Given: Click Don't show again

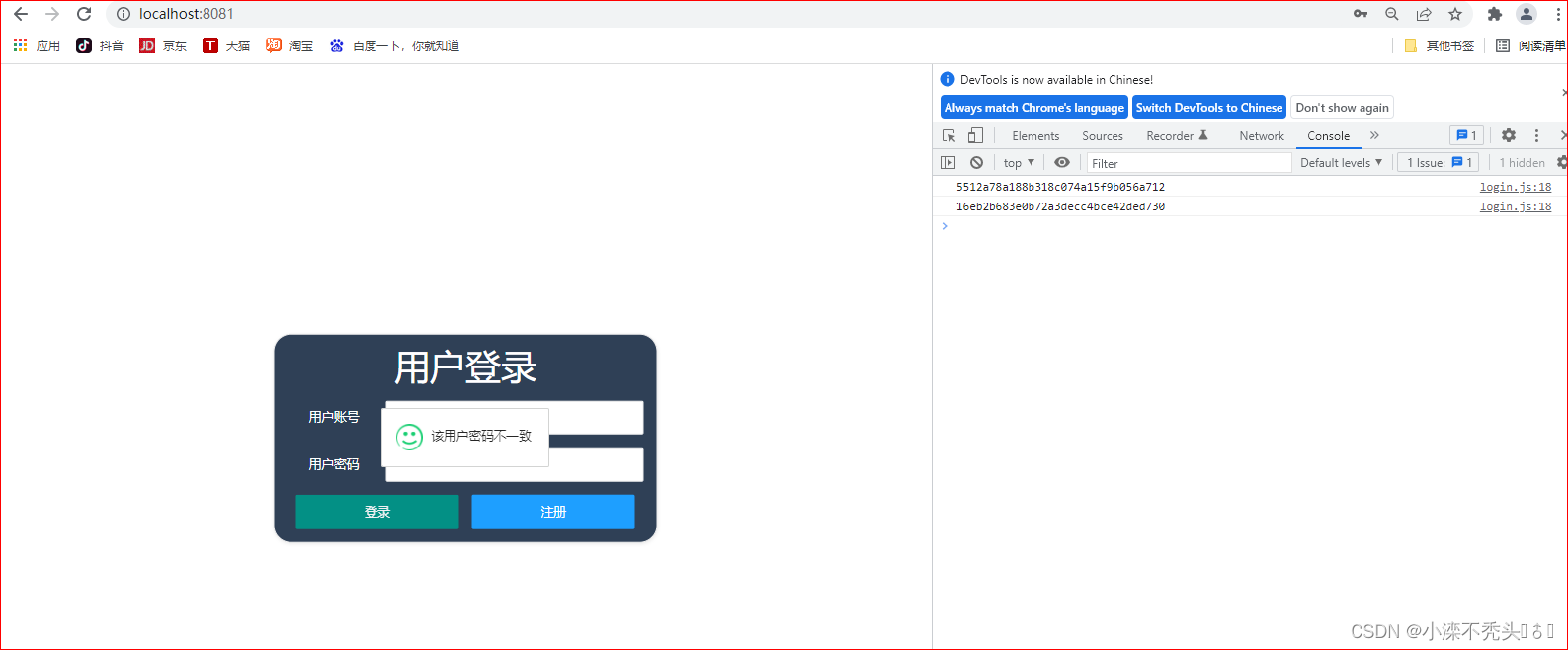Looking at the screenshot, I should pos(1342,108).
